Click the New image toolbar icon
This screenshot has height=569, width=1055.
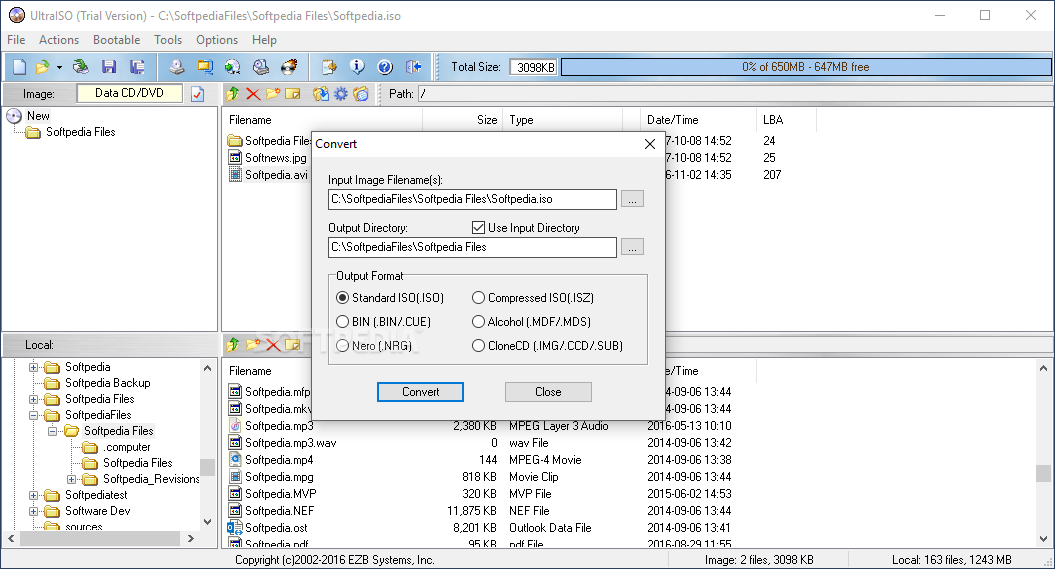pos(20,67)
